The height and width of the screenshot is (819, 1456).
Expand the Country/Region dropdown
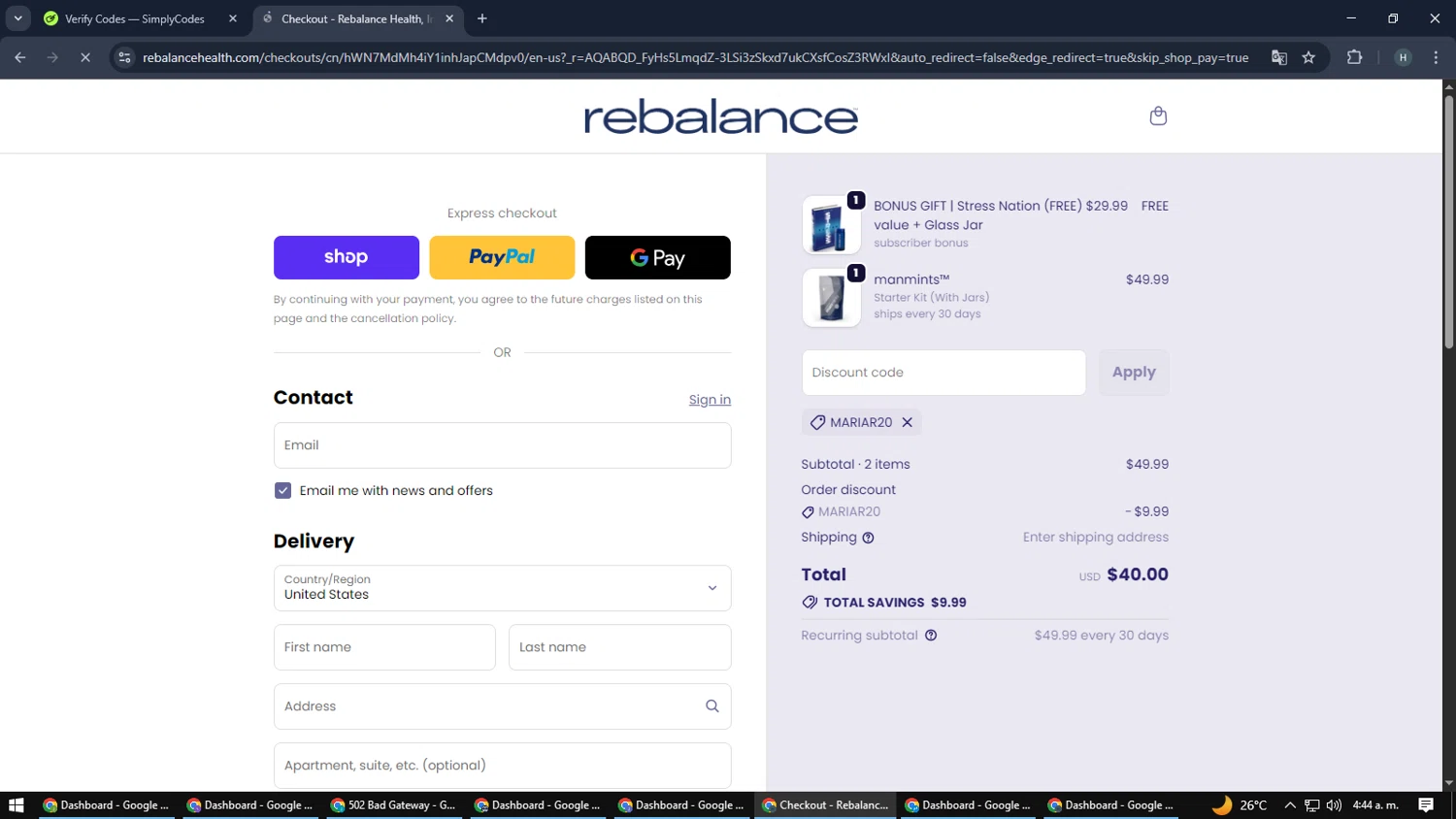(502, 588)
